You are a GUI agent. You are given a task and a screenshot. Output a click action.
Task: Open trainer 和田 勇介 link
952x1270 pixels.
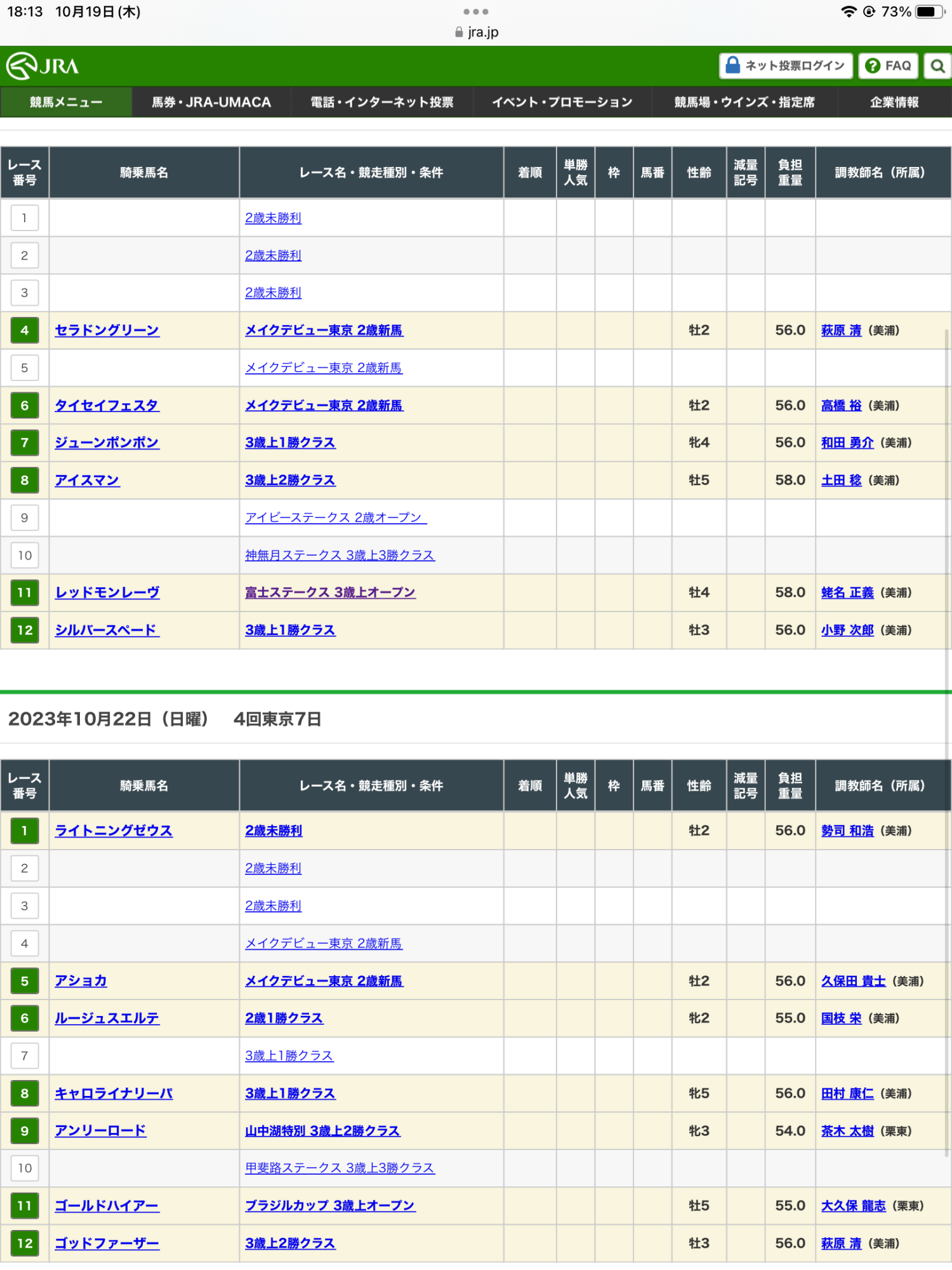pos(847,443)
